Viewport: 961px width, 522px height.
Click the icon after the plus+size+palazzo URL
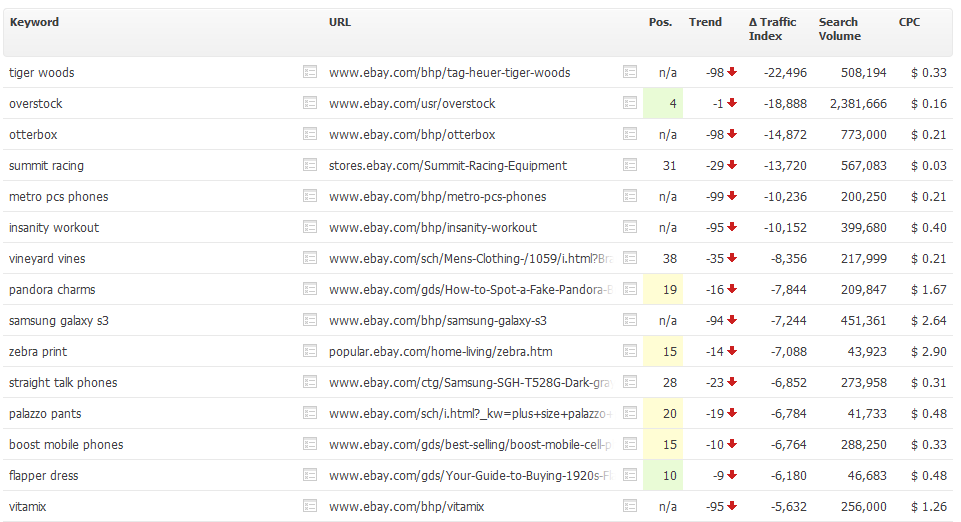[629, 413]
